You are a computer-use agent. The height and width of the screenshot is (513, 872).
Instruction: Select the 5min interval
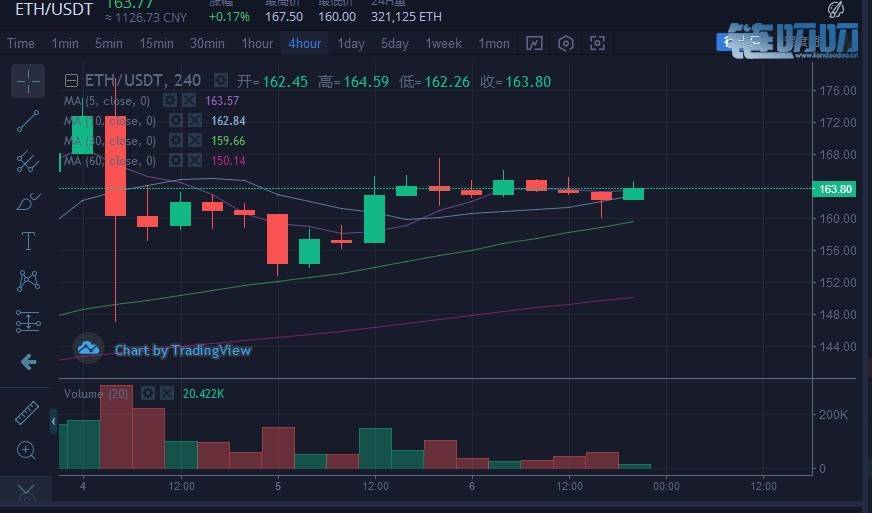[x=108, y=43]
